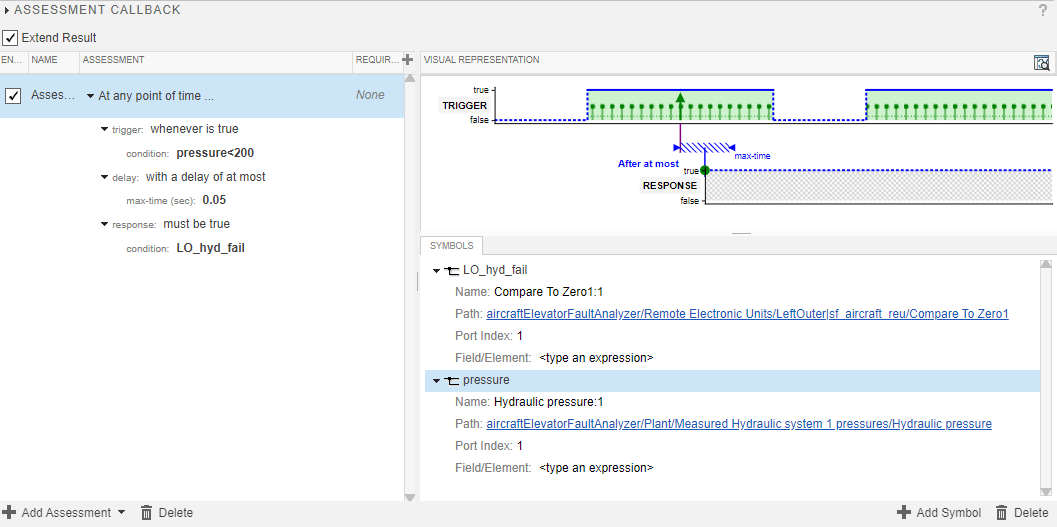Screen dimensions: 1057x527
Task: Toggle the Extend Result checkbox
Action: point(10,38)
